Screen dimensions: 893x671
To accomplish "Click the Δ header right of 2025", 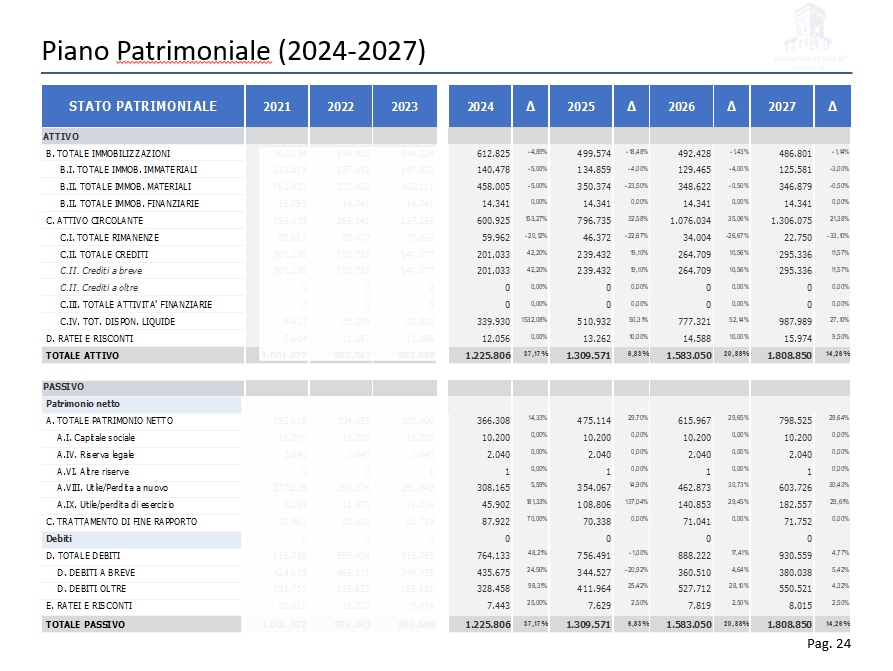I will [x=631, y=107].
